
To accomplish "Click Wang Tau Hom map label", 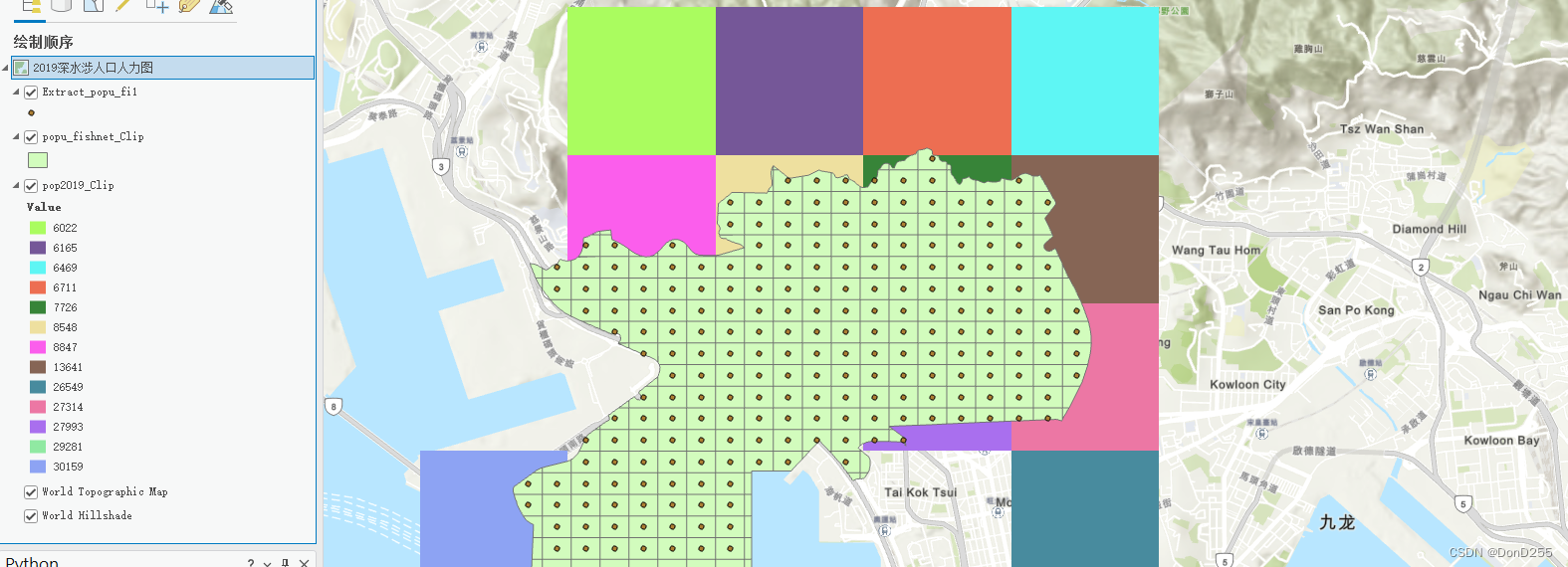I will pos(1216,251).
